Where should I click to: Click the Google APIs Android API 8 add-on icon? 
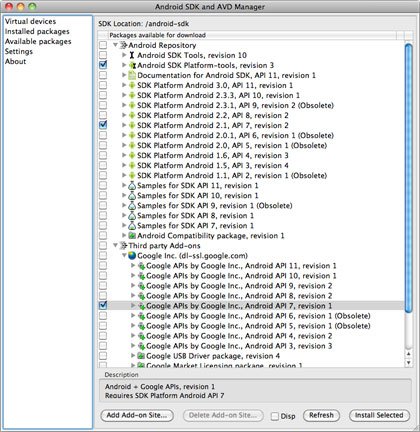coord(141,296)
